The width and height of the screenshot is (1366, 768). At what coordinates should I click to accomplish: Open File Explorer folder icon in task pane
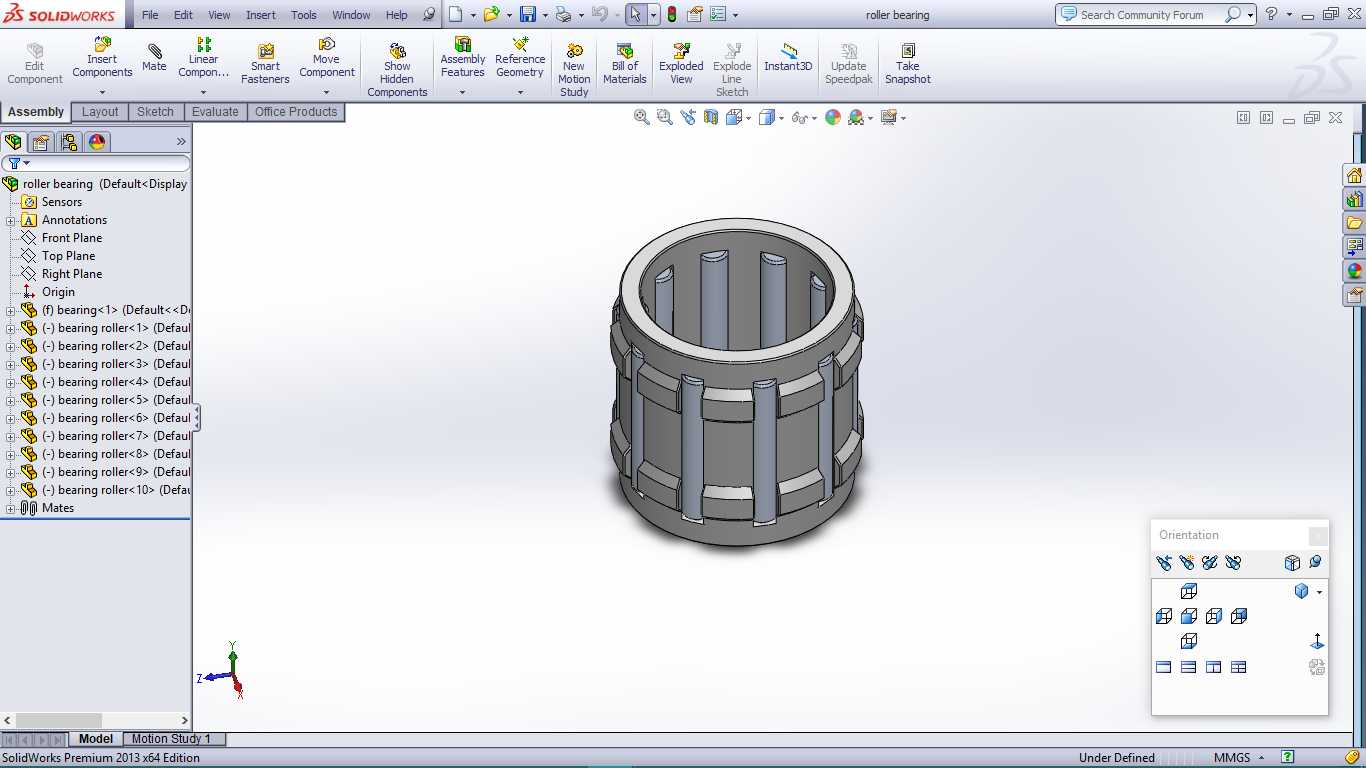click(1354, 223)
